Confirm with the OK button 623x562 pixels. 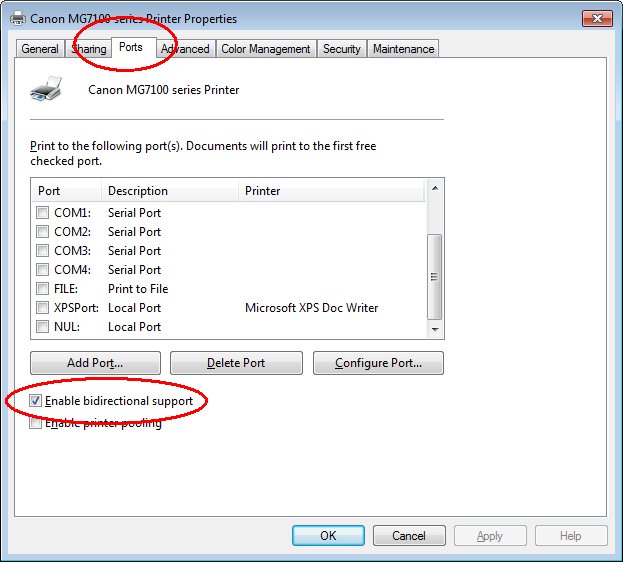point(328,536)
